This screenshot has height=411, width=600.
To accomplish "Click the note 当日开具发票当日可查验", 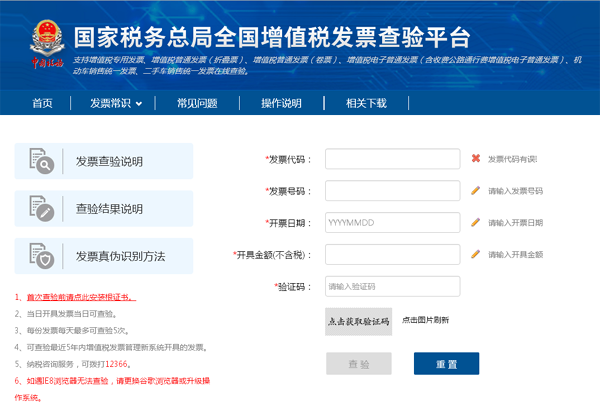I will point(66,314).
